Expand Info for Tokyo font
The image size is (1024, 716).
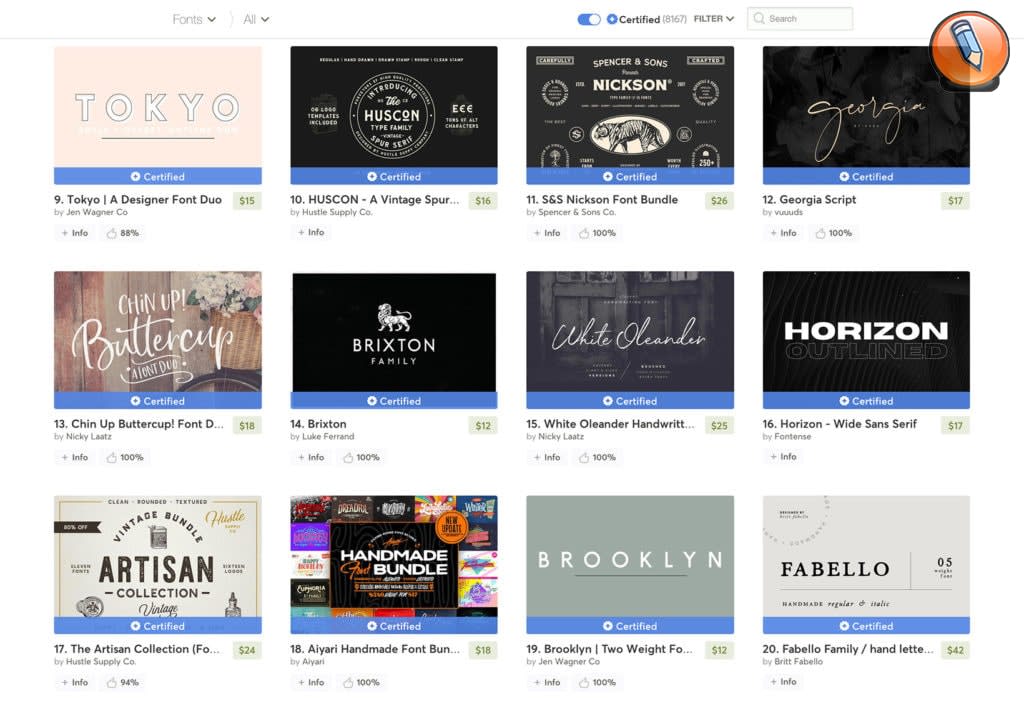tap(74, 233)
